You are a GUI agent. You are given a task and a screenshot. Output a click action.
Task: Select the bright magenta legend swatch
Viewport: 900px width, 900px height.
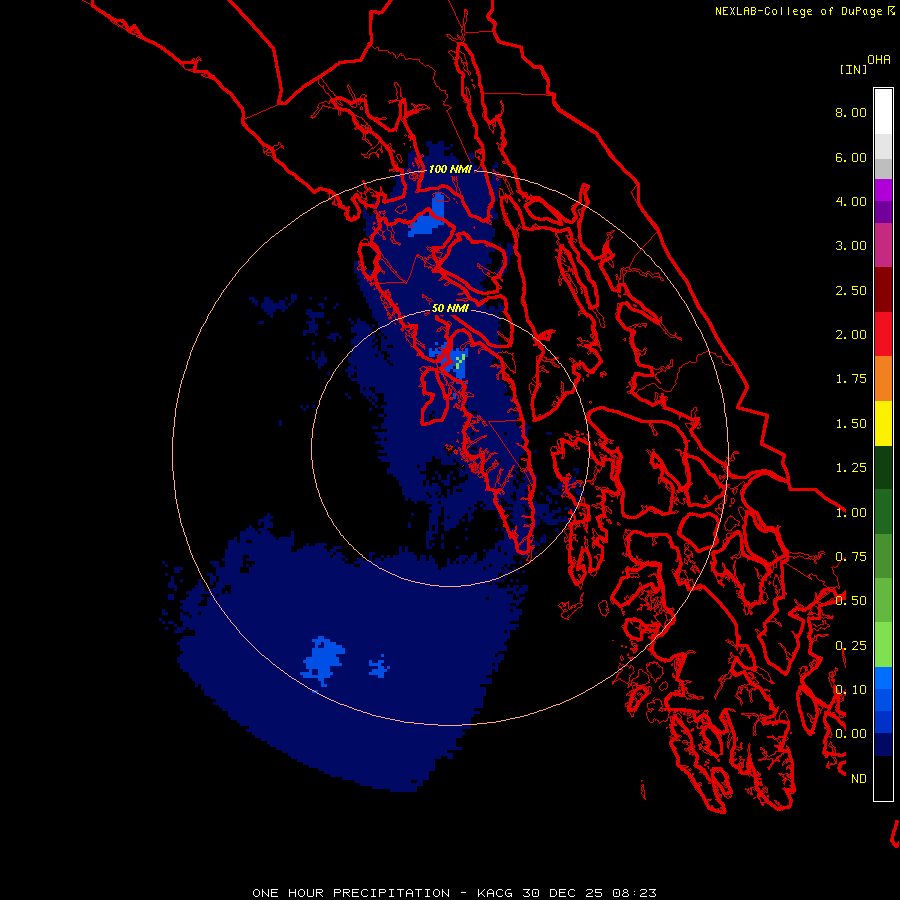tap(883, 190)
